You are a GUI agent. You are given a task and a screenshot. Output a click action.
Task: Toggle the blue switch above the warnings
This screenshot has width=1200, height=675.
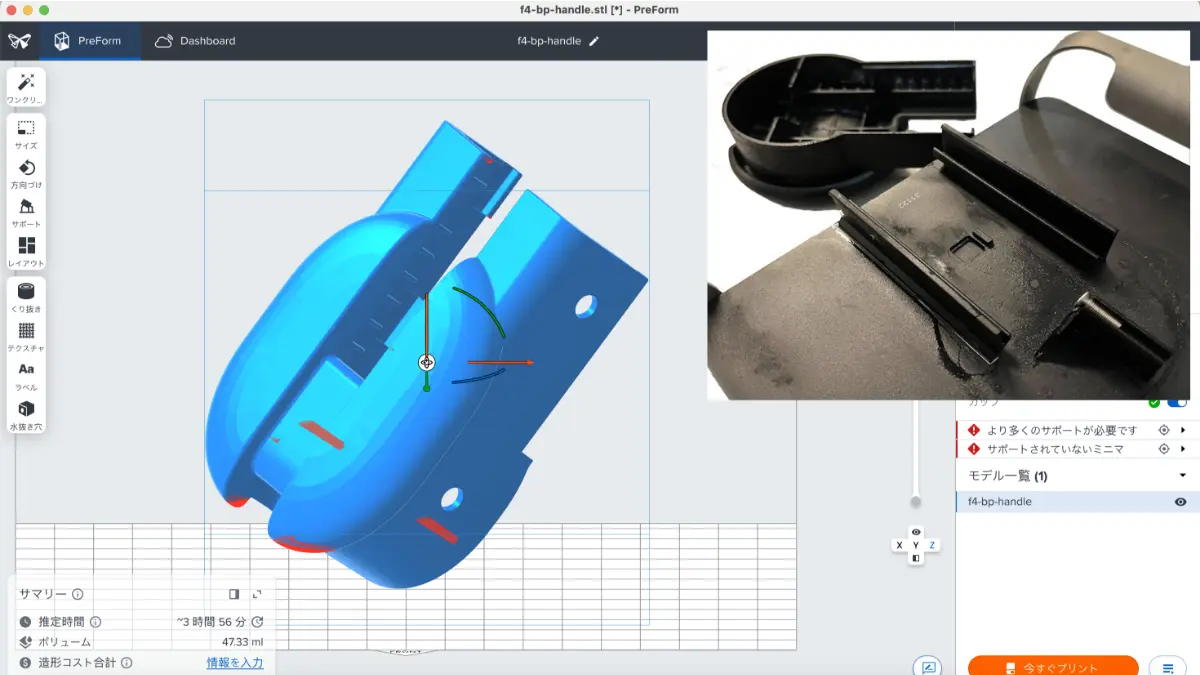tap(1177, 402)
